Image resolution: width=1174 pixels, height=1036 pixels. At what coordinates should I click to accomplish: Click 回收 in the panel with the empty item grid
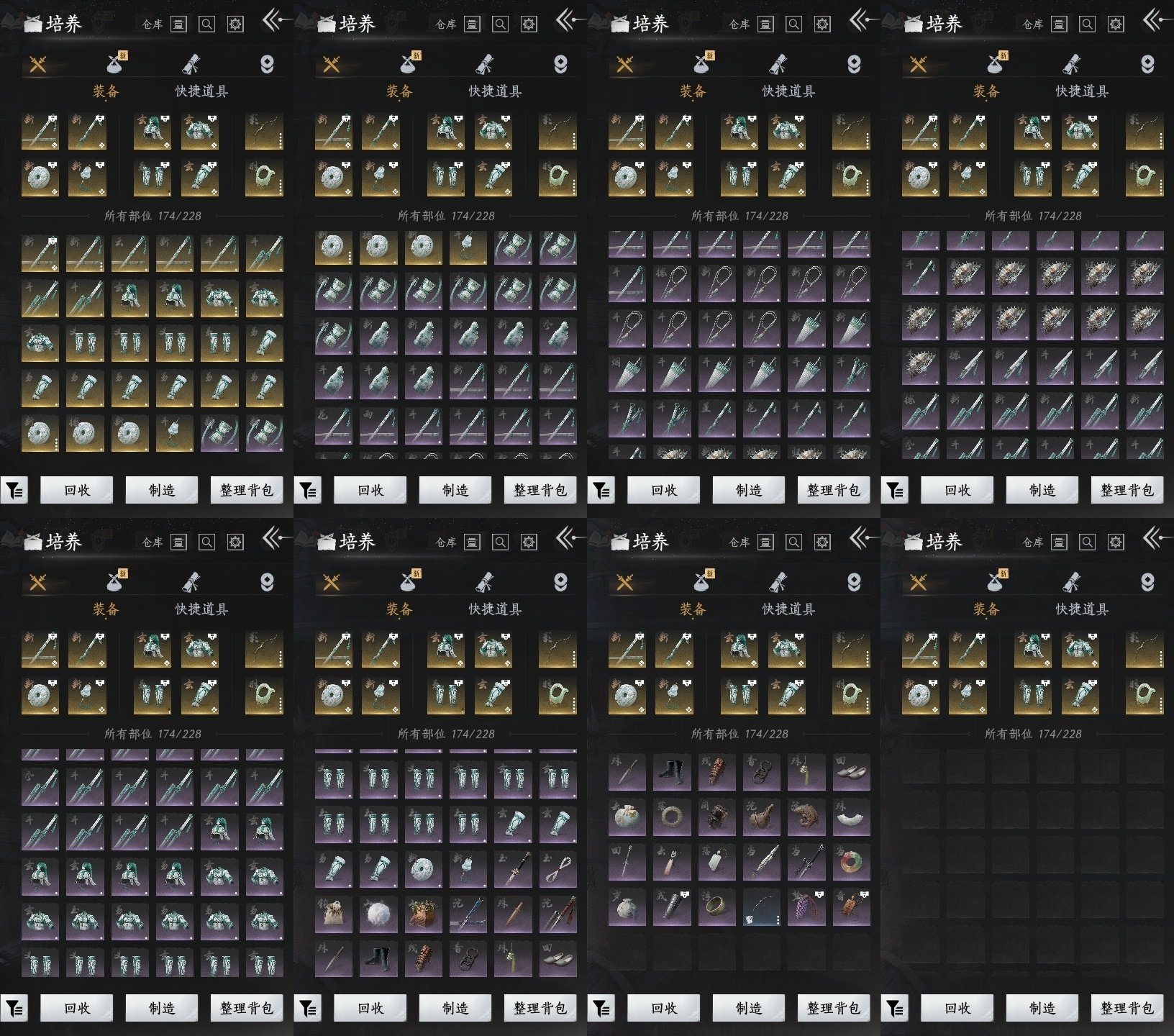(x=957, y=1008)
